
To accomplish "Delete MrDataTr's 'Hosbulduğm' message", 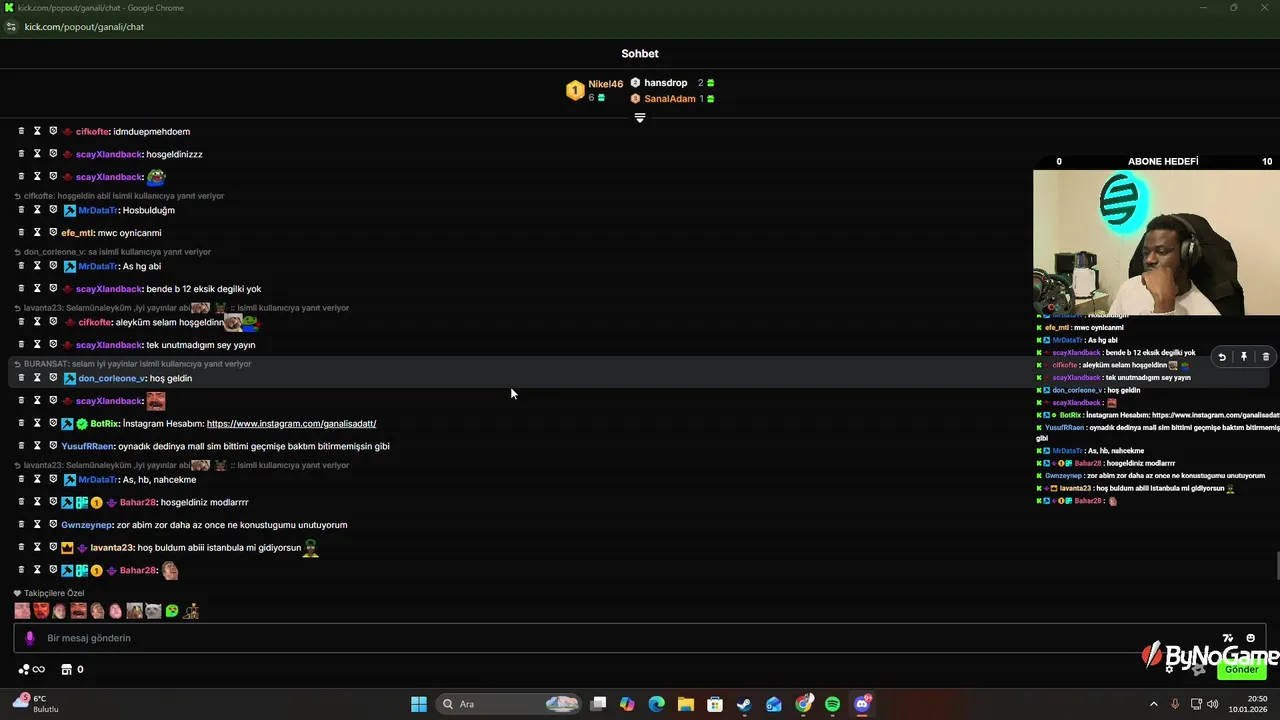I will (x=21, y=210).
